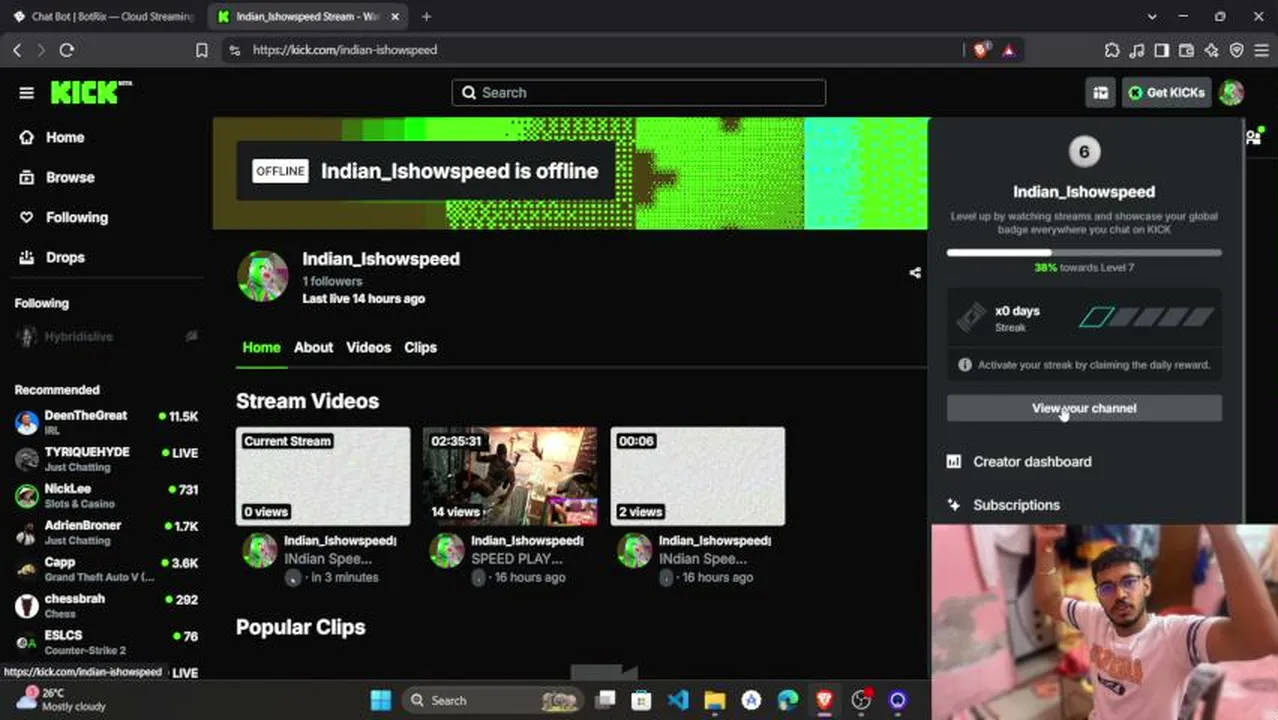This screenshot has height=720, width=1278.
Task: Switch to the Chat Bot BotRix tab
Action: pyautogui.click(x=102, y=16)
